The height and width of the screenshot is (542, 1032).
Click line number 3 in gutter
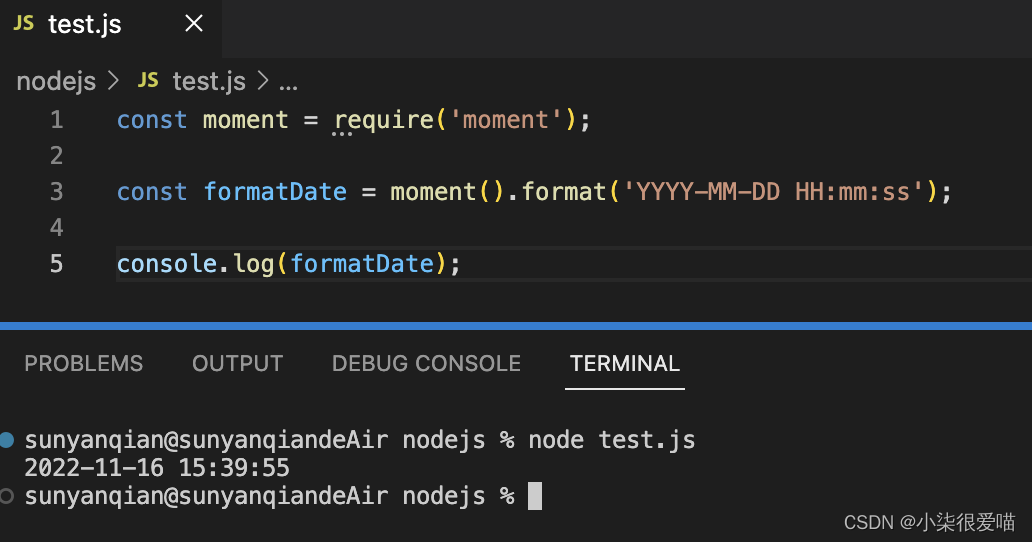pos(56,191)
